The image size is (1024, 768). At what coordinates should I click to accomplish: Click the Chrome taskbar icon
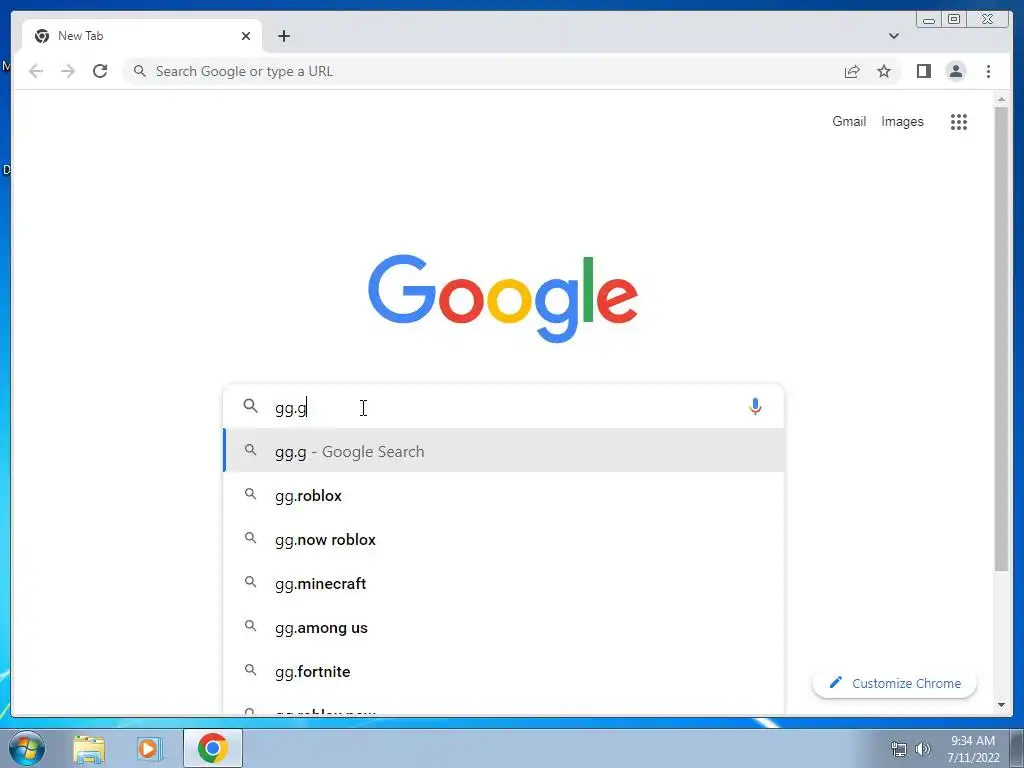213,748
